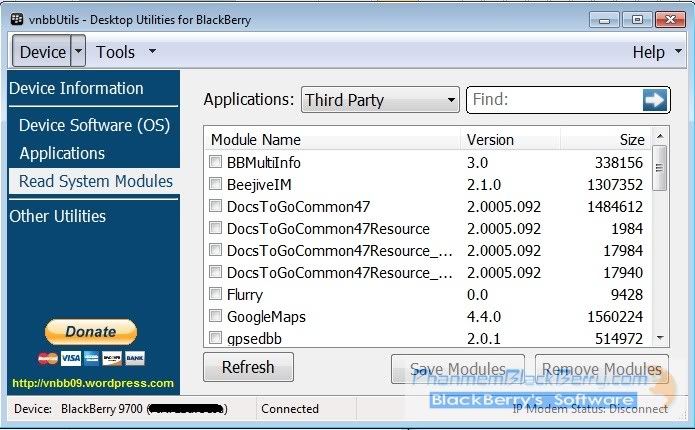Tick the gpsedbb checkbox
Viewport: 695px width, 430px height.
click(215, 338)
